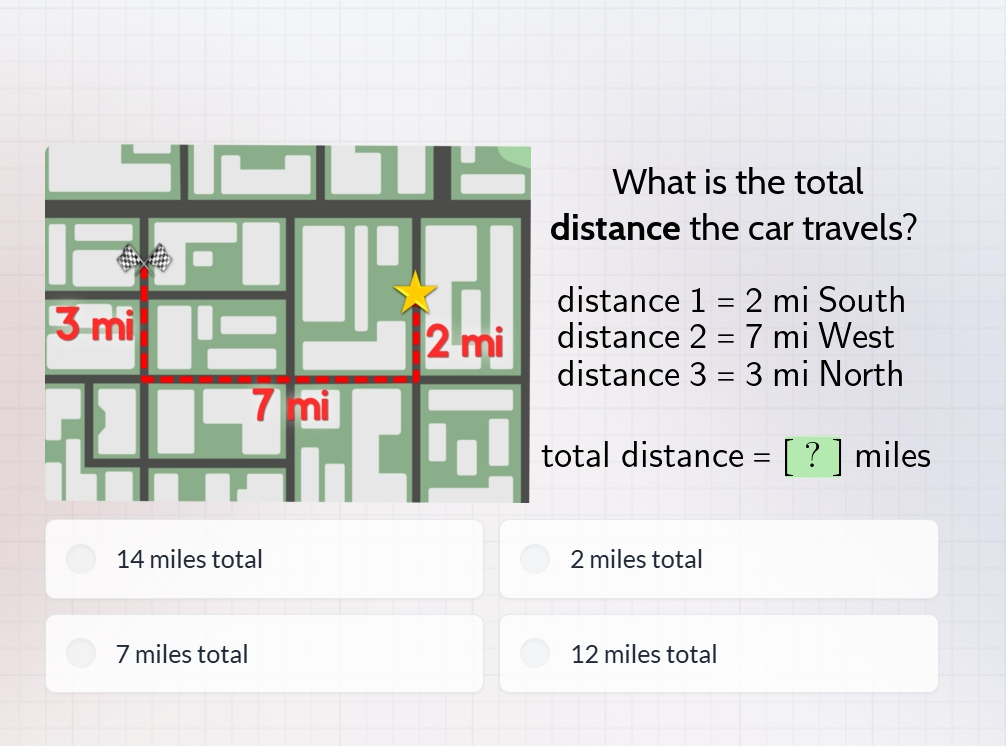Click the "2 mi" label on the map

point(464,344)
